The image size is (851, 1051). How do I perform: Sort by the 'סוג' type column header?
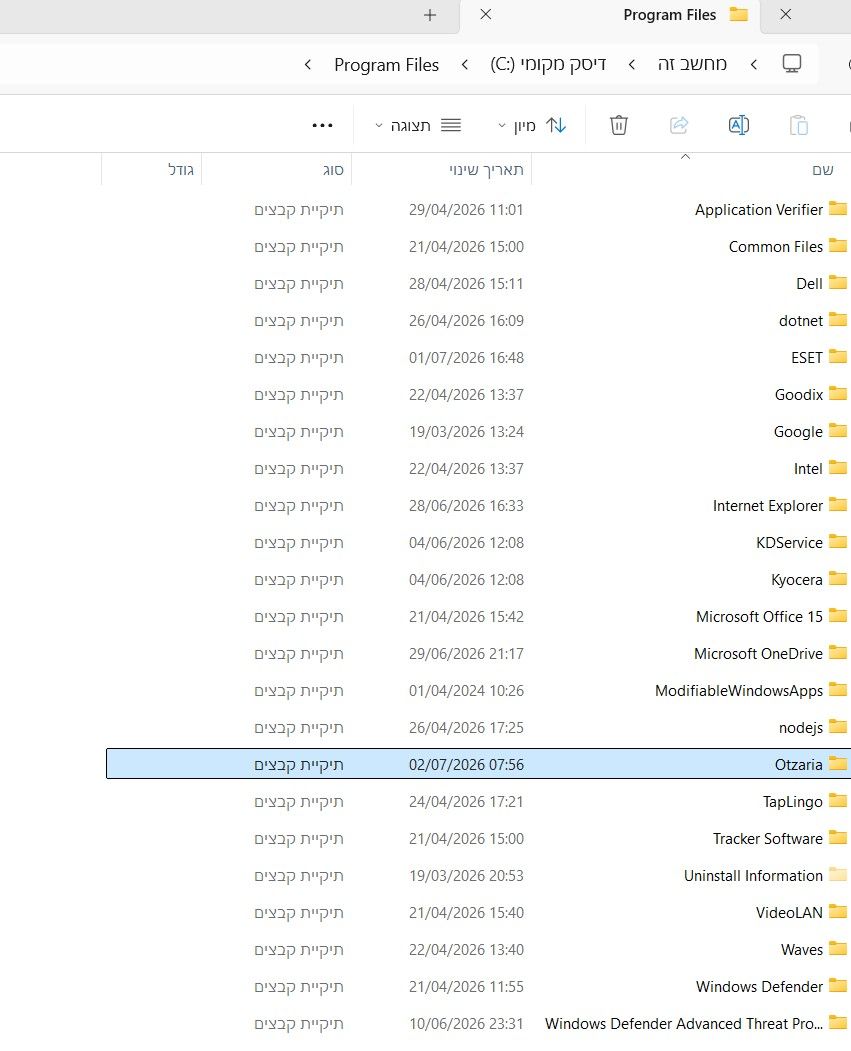(x=333, y=170)
